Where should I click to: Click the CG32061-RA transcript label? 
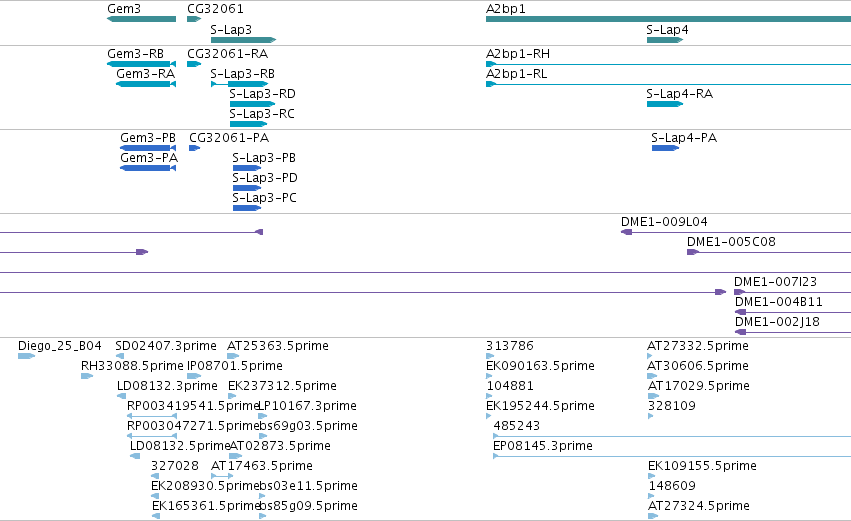(x=227, y=54)
